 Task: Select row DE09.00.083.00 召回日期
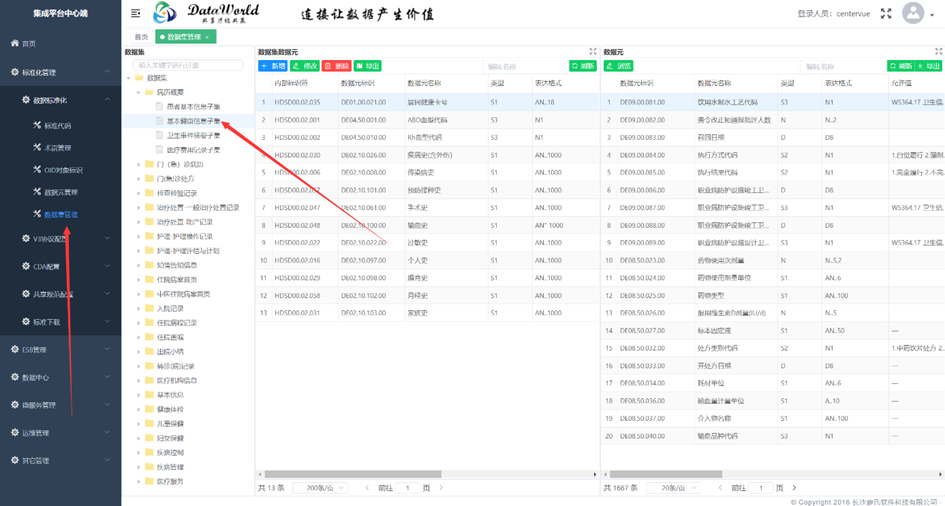click(773, 137)
